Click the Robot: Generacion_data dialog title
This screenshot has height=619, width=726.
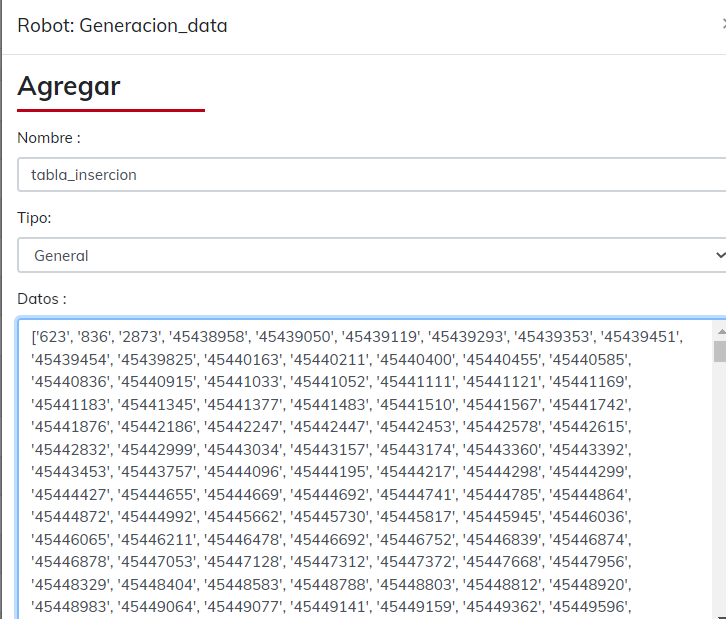122,26
